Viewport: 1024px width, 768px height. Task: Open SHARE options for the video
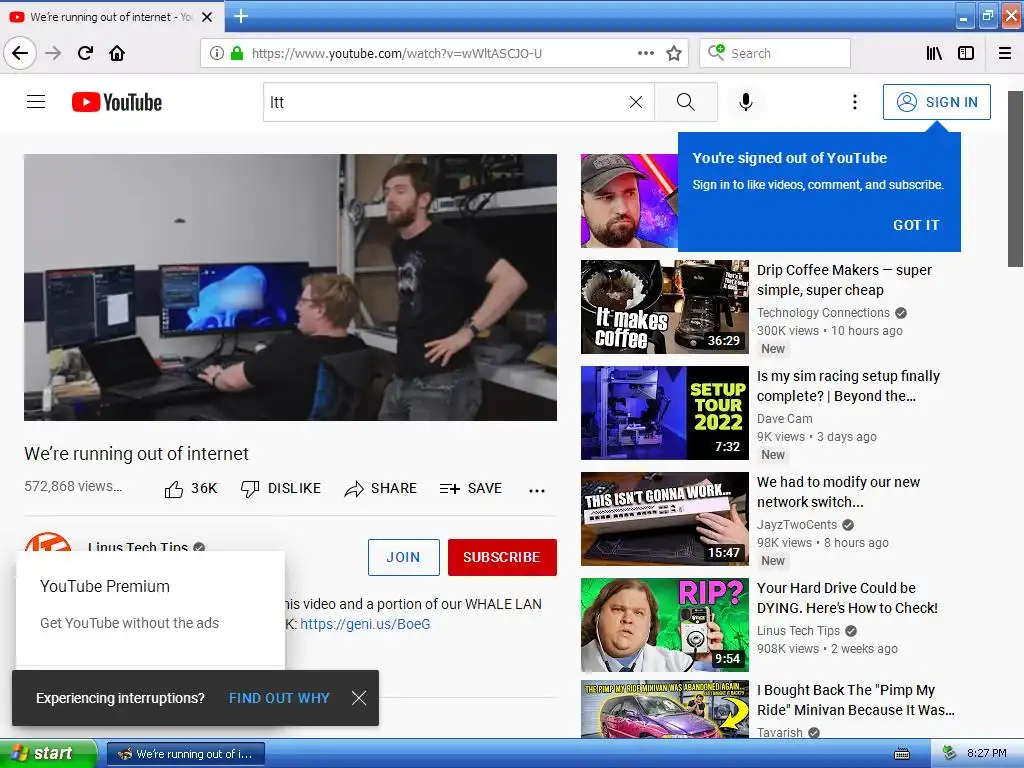[x=381, y=488]
